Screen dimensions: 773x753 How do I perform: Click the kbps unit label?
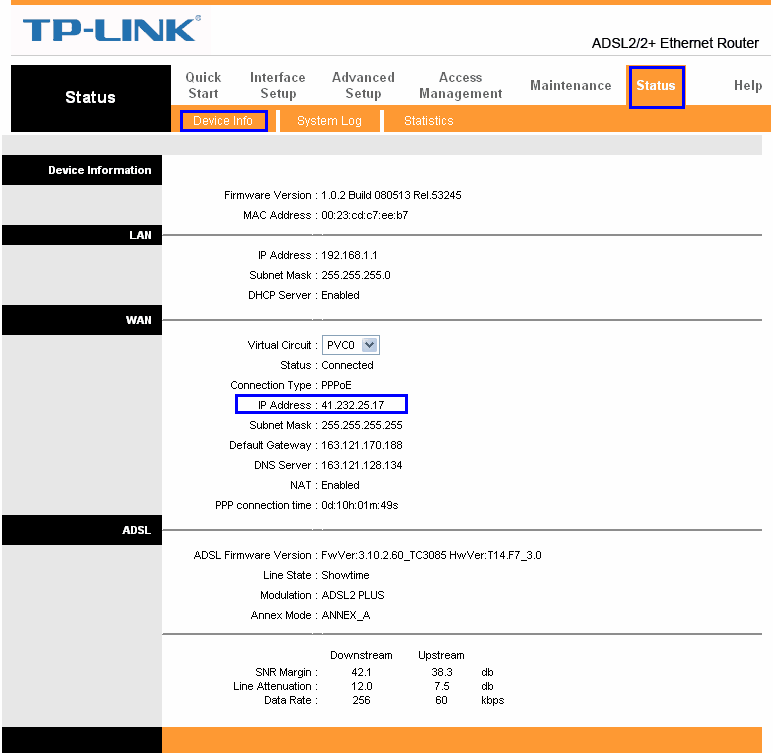pos(492,700)
